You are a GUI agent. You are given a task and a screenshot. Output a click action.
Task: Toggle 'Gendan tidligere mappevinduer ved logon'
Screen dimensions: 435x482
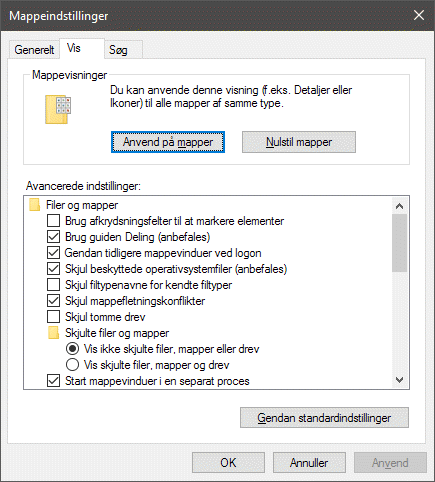tap(53, 253)
